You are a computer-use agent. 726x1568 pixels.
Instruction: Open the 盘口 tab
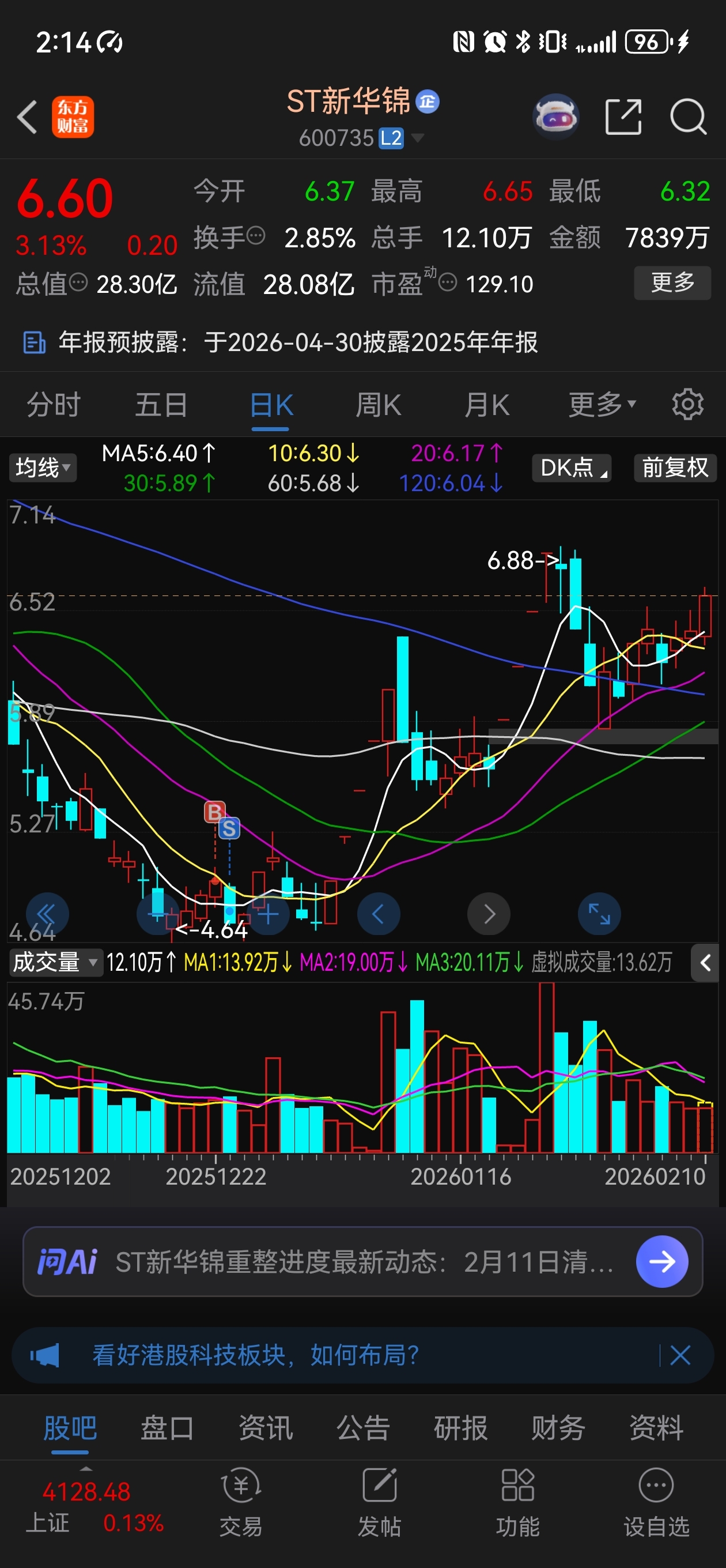(167, 1427)
